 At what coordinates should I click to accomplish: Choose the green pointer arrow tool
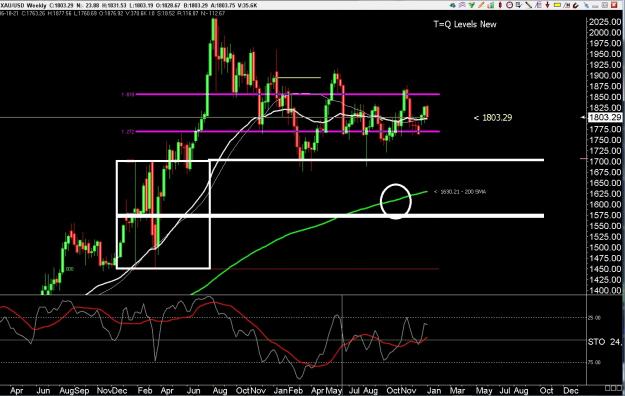click(x=472, y=5)
